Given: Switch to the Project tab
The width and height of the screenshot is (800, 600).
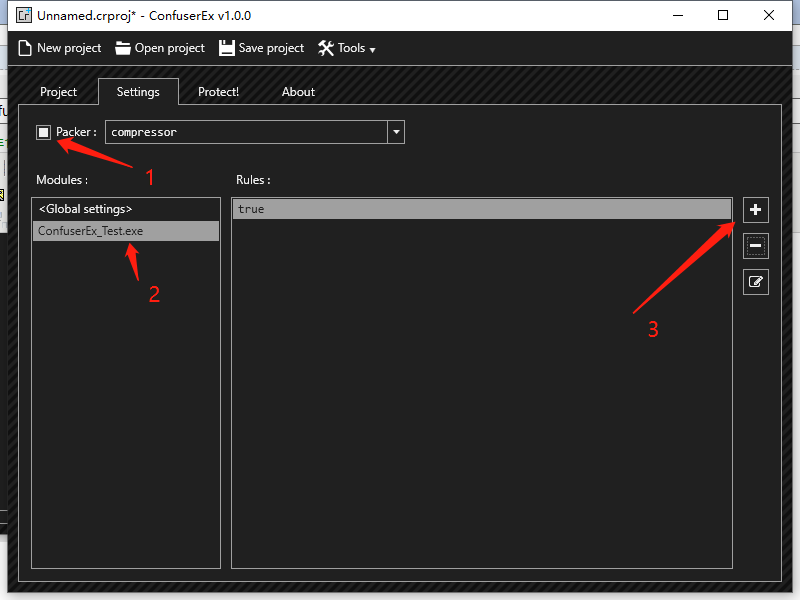Looking at the screenshot, I should [58, 92].
